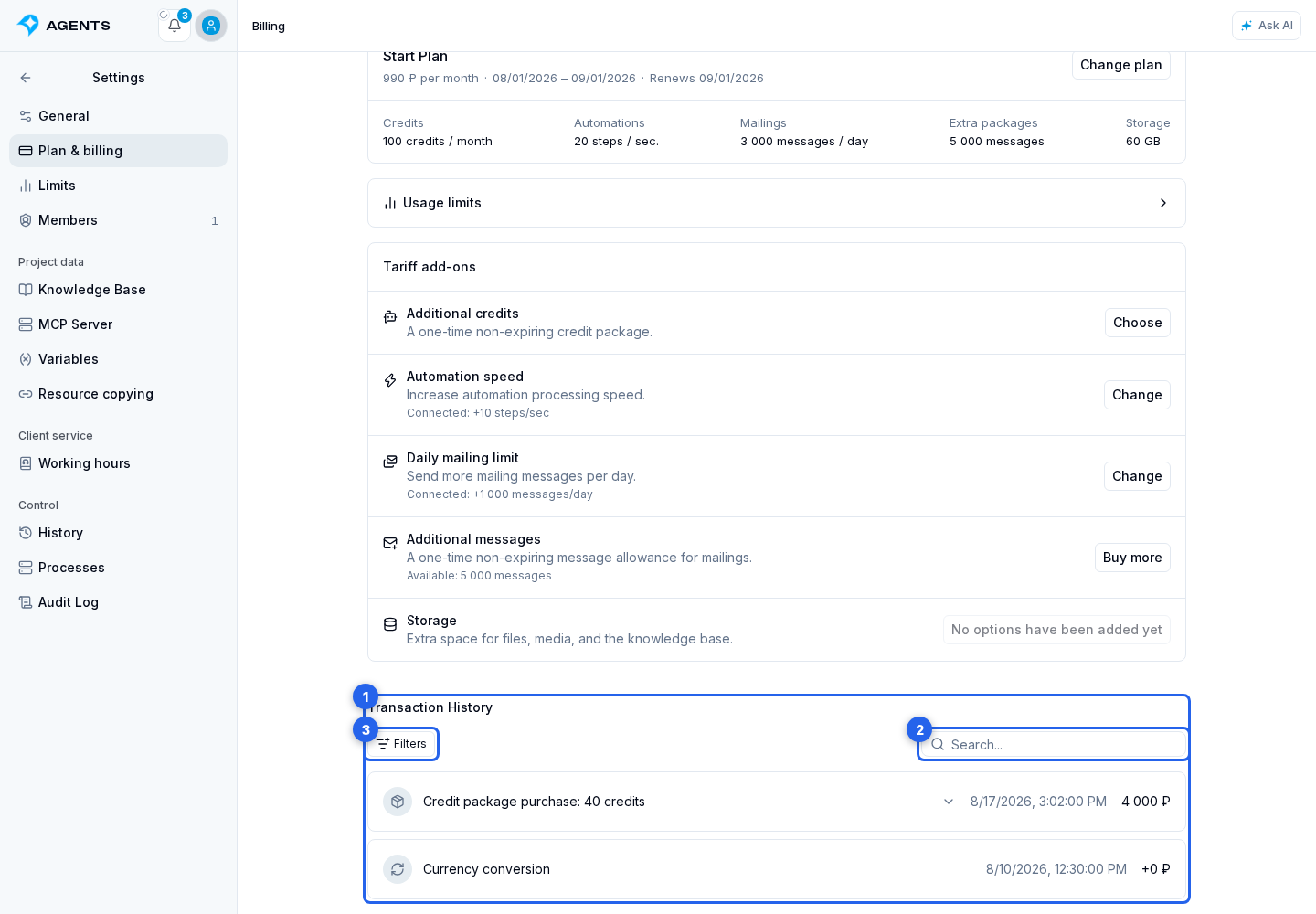This screenshot has height=914, width=1316.
Task: Click the MCP Server icon
Action: click(26, 324)
